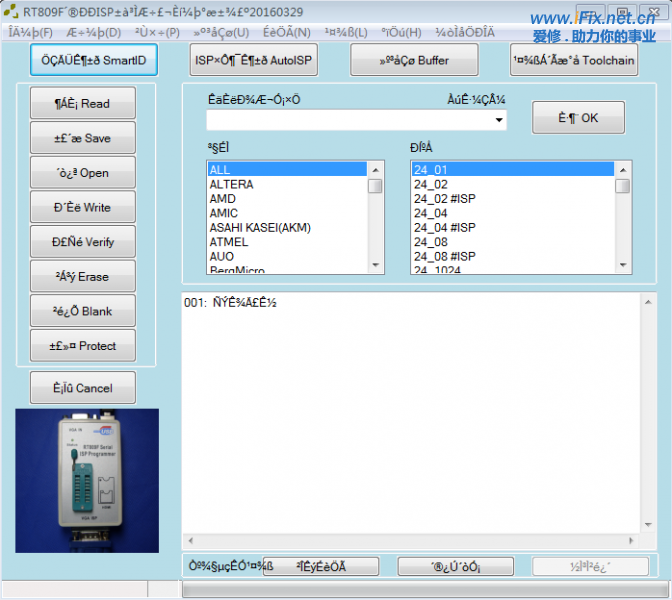Click the RT809F programmer device photo
Screen dimensions: 672x600
pyautogui.click(x=87, y=480)
